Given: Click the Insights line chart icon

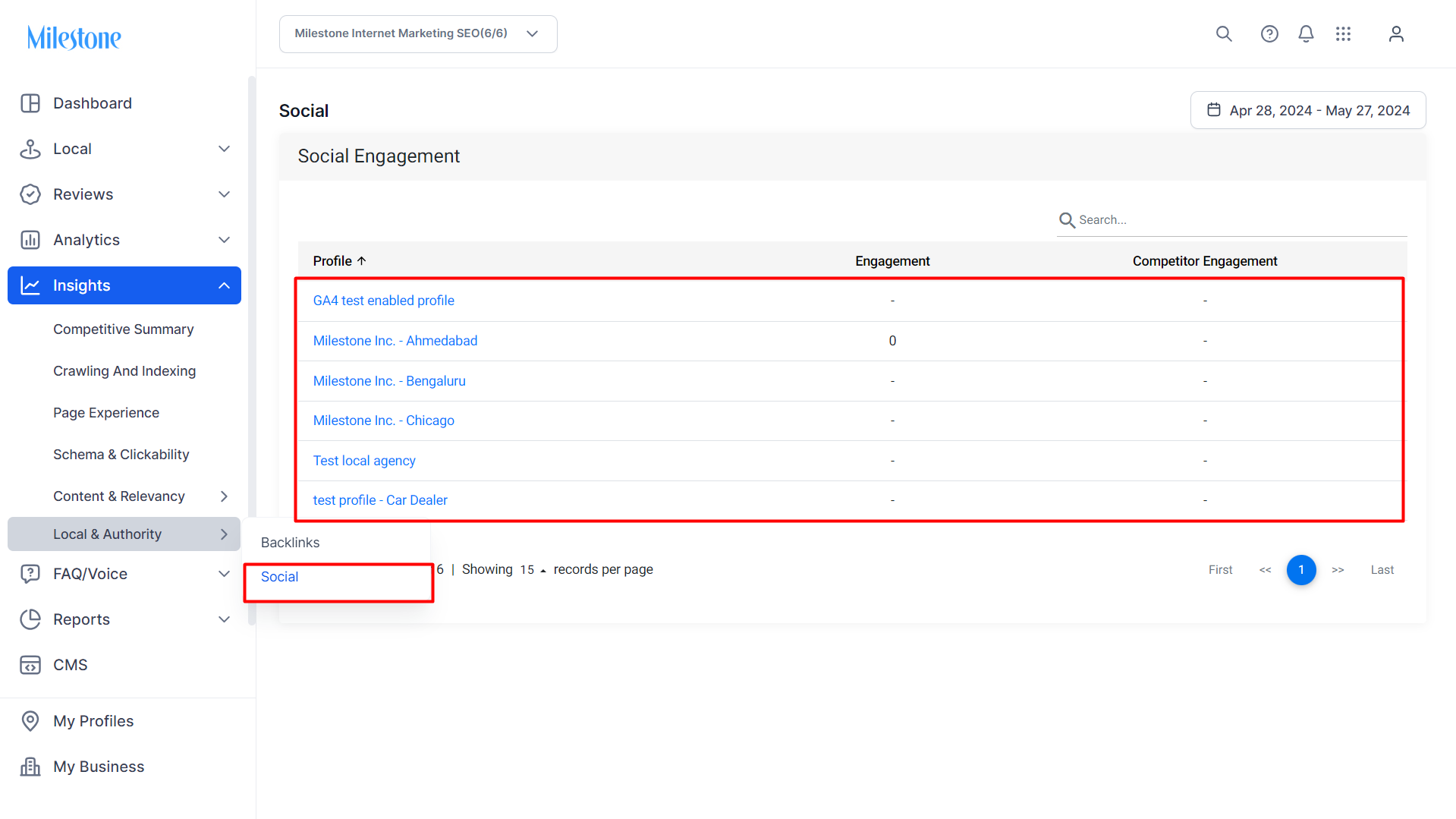Looking at the screenshot, I should click(x=30, y=285).
